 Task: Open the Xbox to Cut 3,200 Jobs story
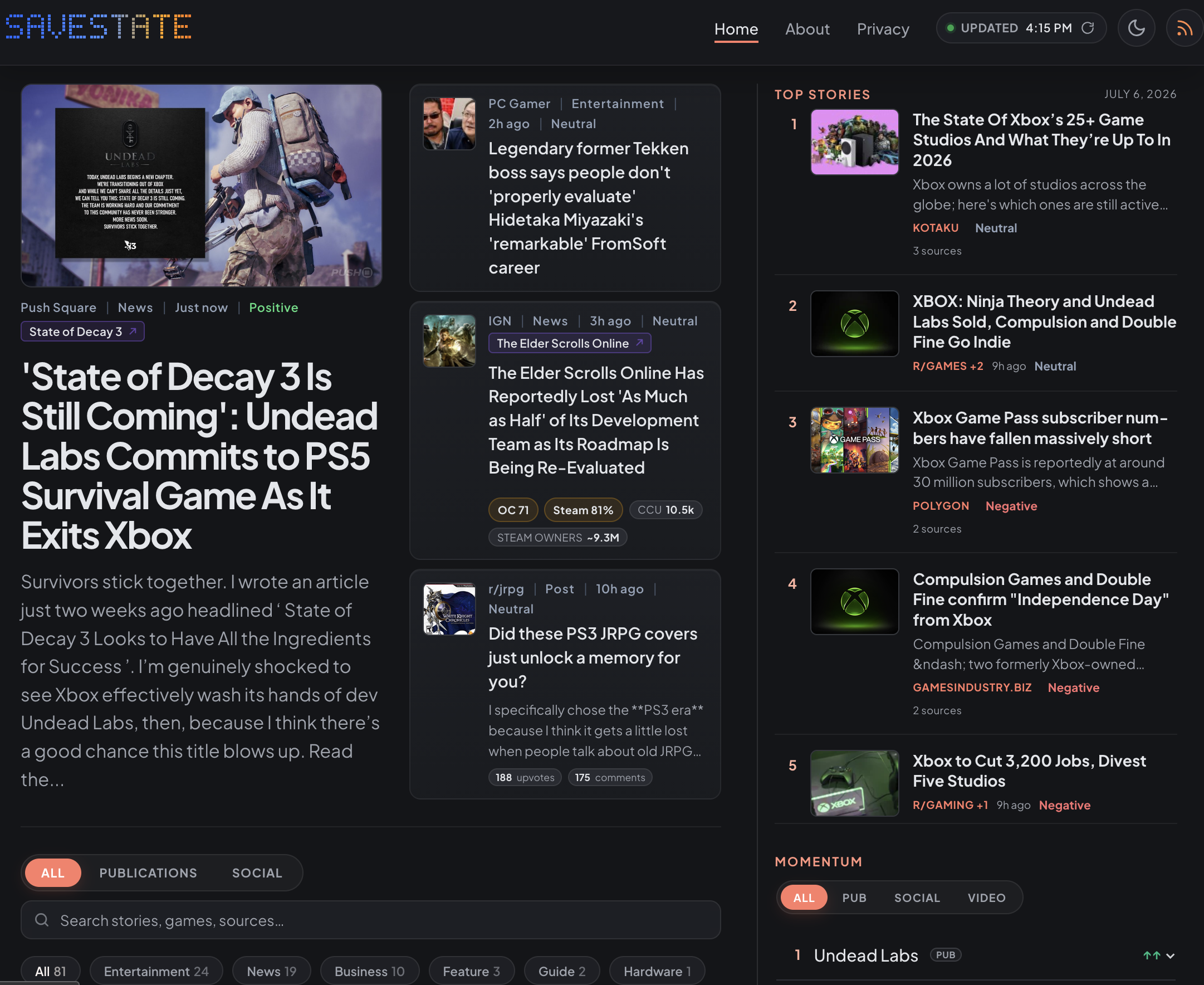pyautogui.click(x=1029, y=771)
